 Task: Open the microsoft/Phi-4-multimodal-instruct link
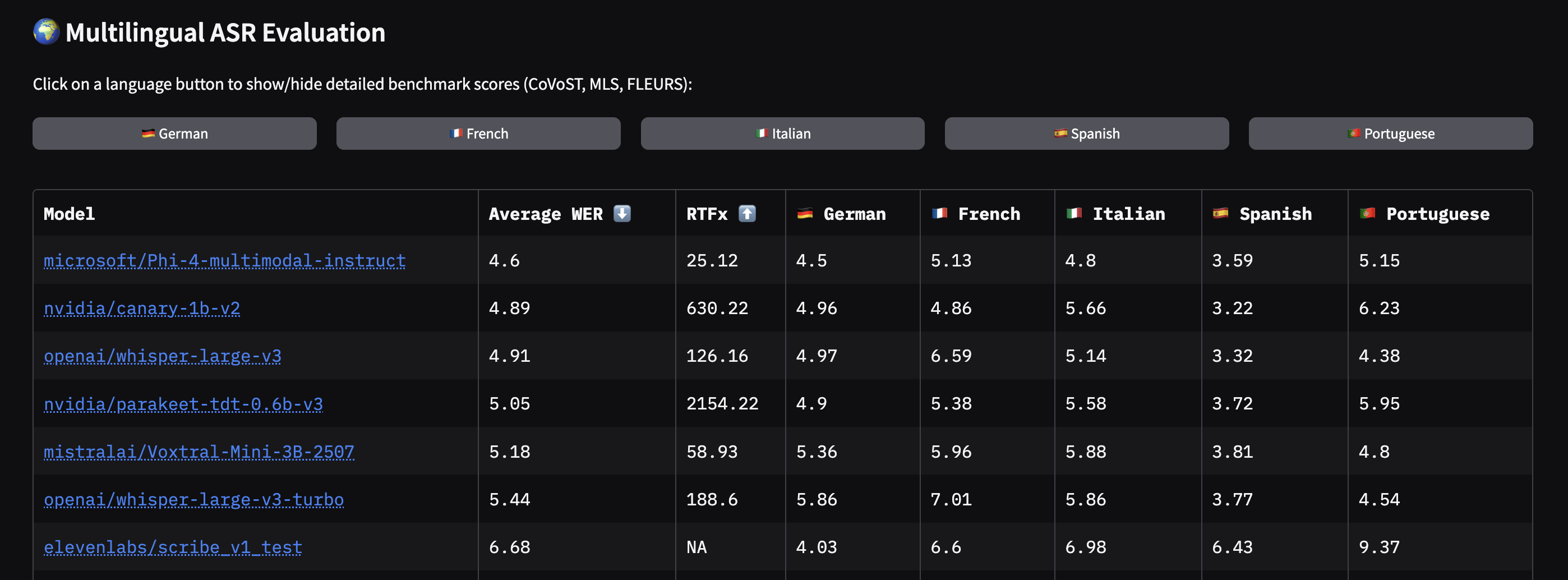point(225,260)
